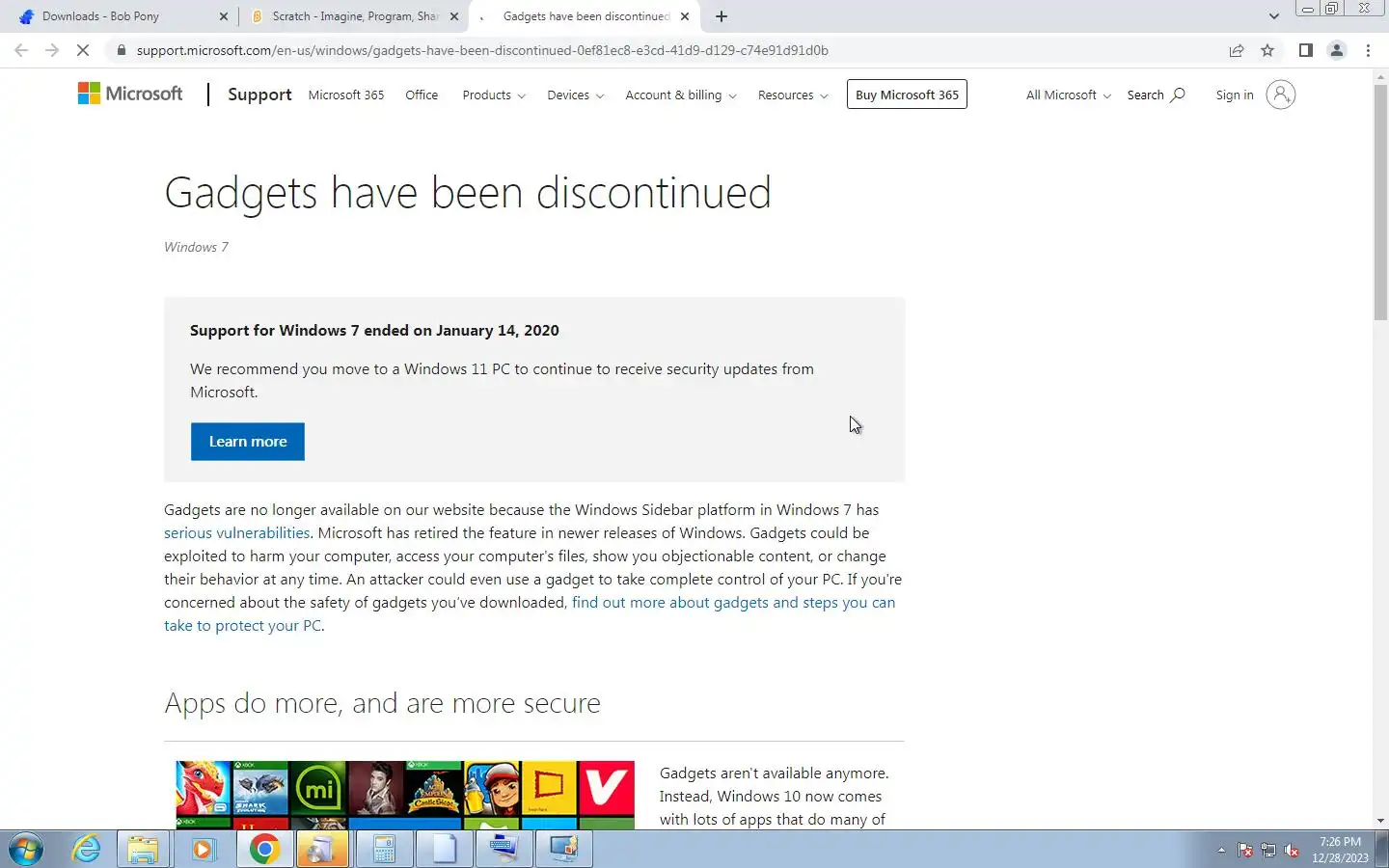Click 'Gadgets have been discontinued' heading

[x=468, y=193]
